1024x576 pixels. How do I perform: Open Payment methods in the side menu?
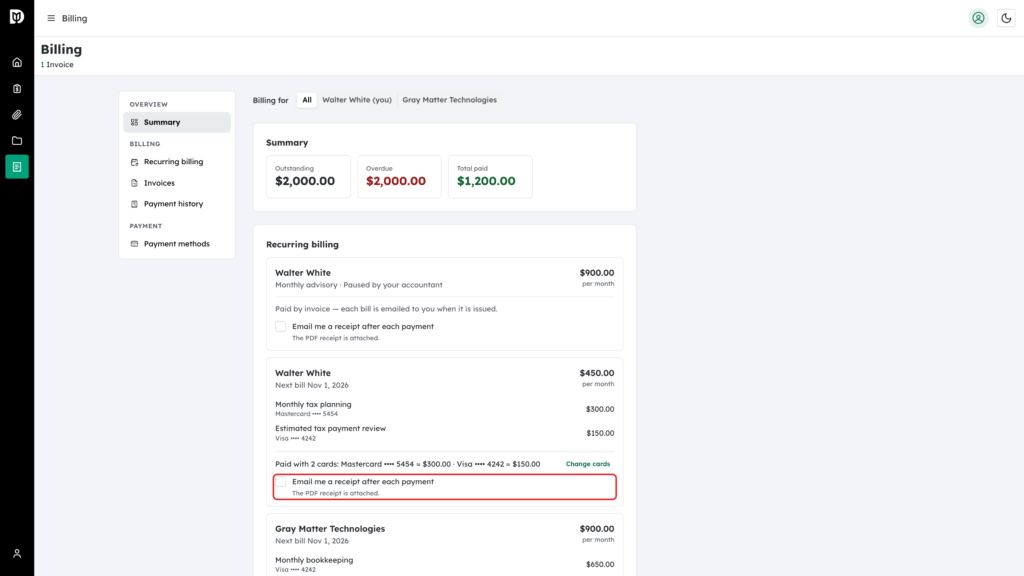click(177, 244)
